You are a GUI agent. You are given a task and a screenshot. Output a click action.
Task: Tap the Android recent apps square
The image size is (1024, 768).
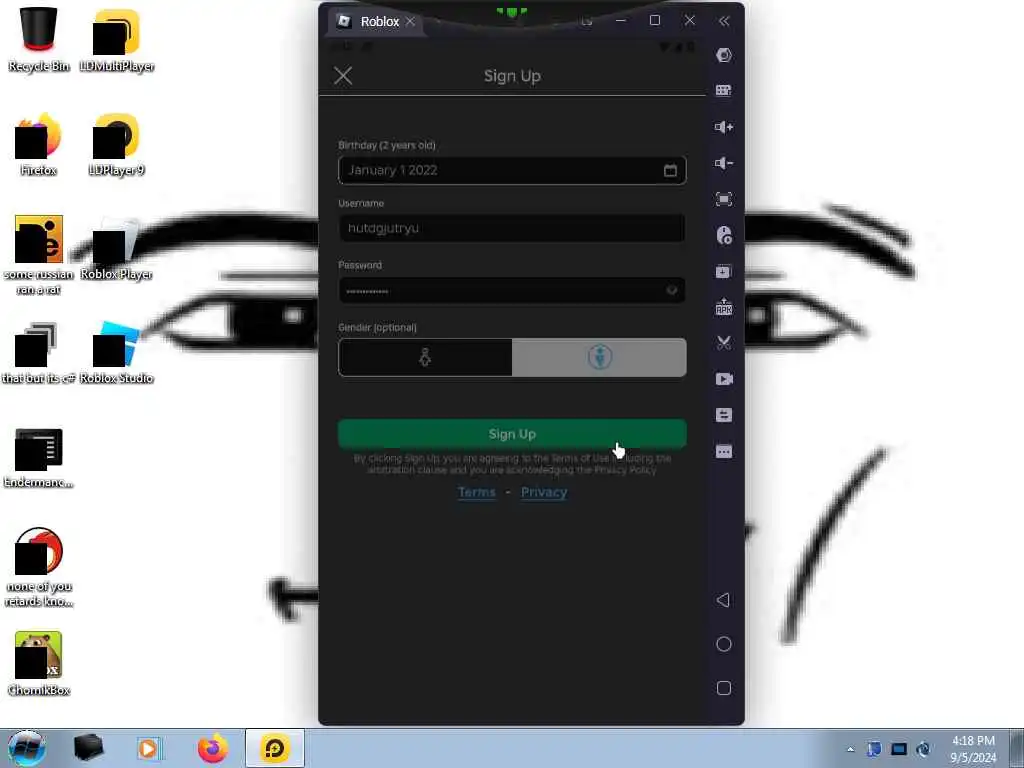click(724, 688)
